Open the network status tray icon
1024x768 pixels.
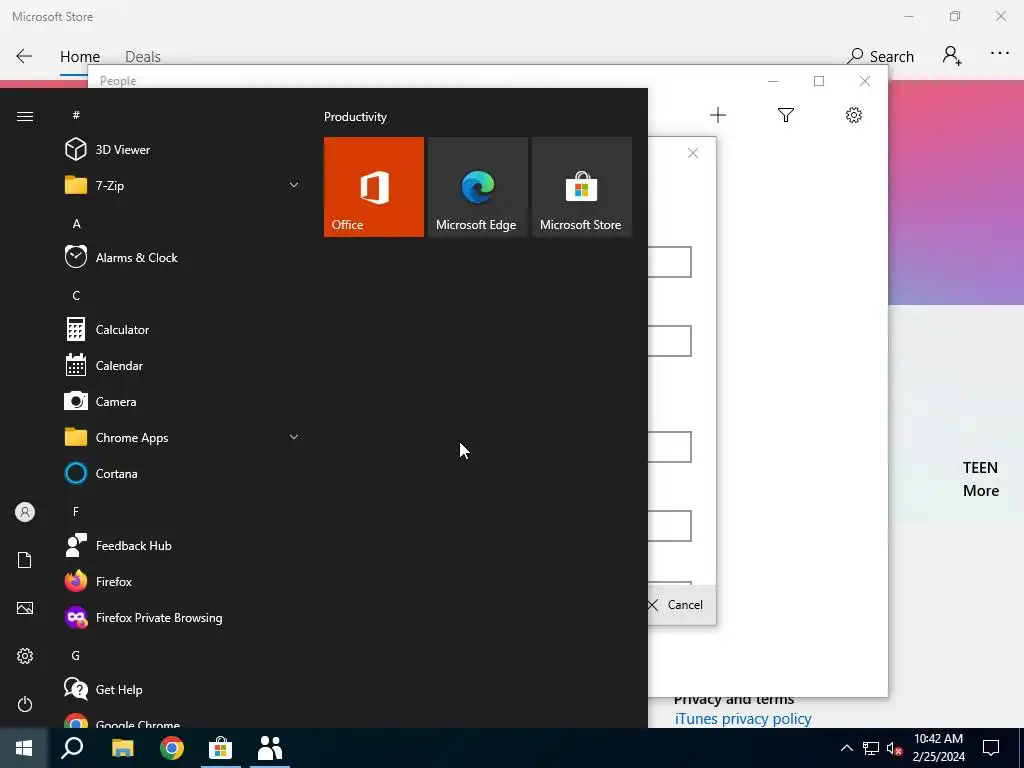(871, 748)
